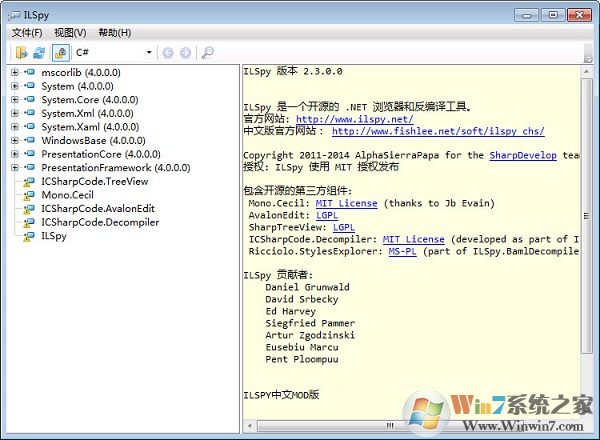
Task: Select Mono.Cecil in the tree
Action: (x=67, y=195)
